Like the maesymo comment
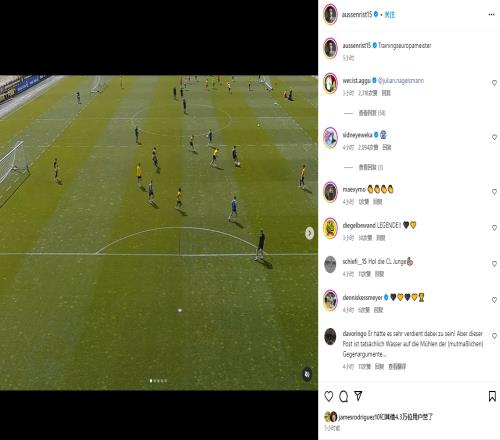 tap(494, 192)
